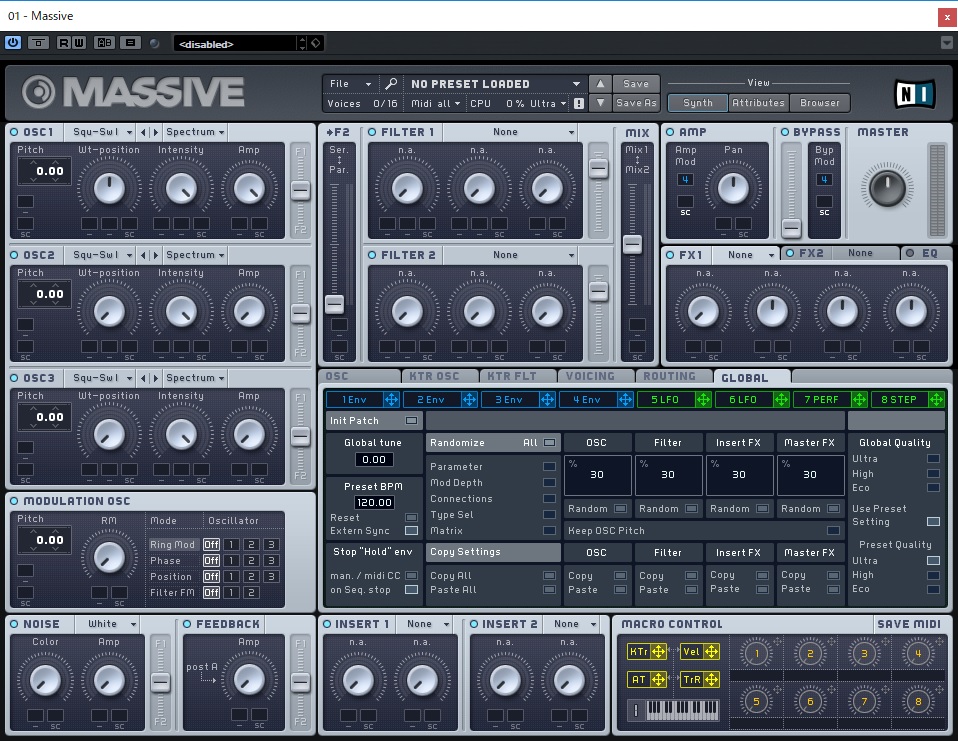Click the Init Patch button

[374, 420]
